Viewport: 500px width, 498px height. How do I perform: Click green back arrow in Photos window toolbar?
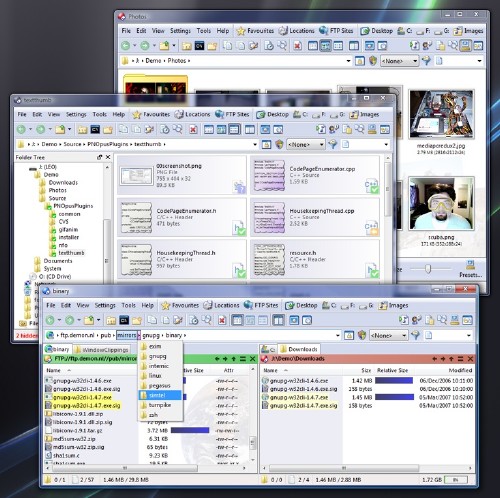[x=126, y=46]
